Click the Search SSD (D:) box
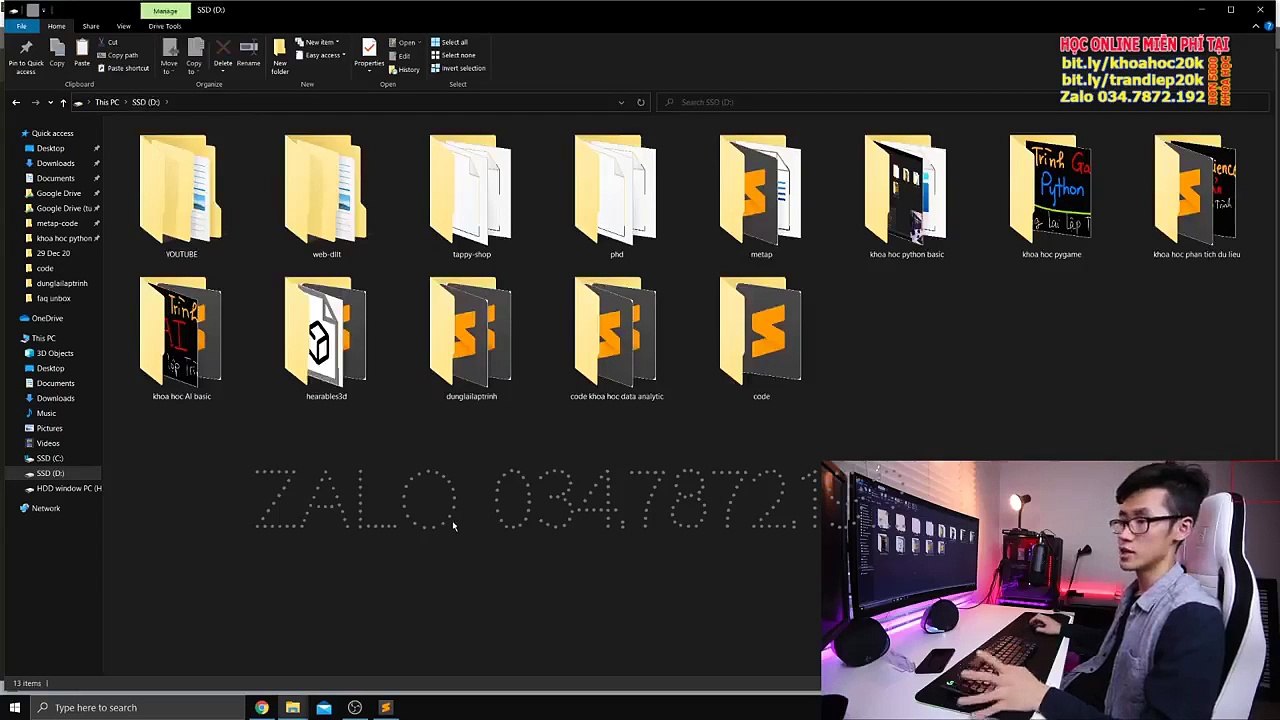The height and width of the screenshot is (720, 1280). click(960, 102)
